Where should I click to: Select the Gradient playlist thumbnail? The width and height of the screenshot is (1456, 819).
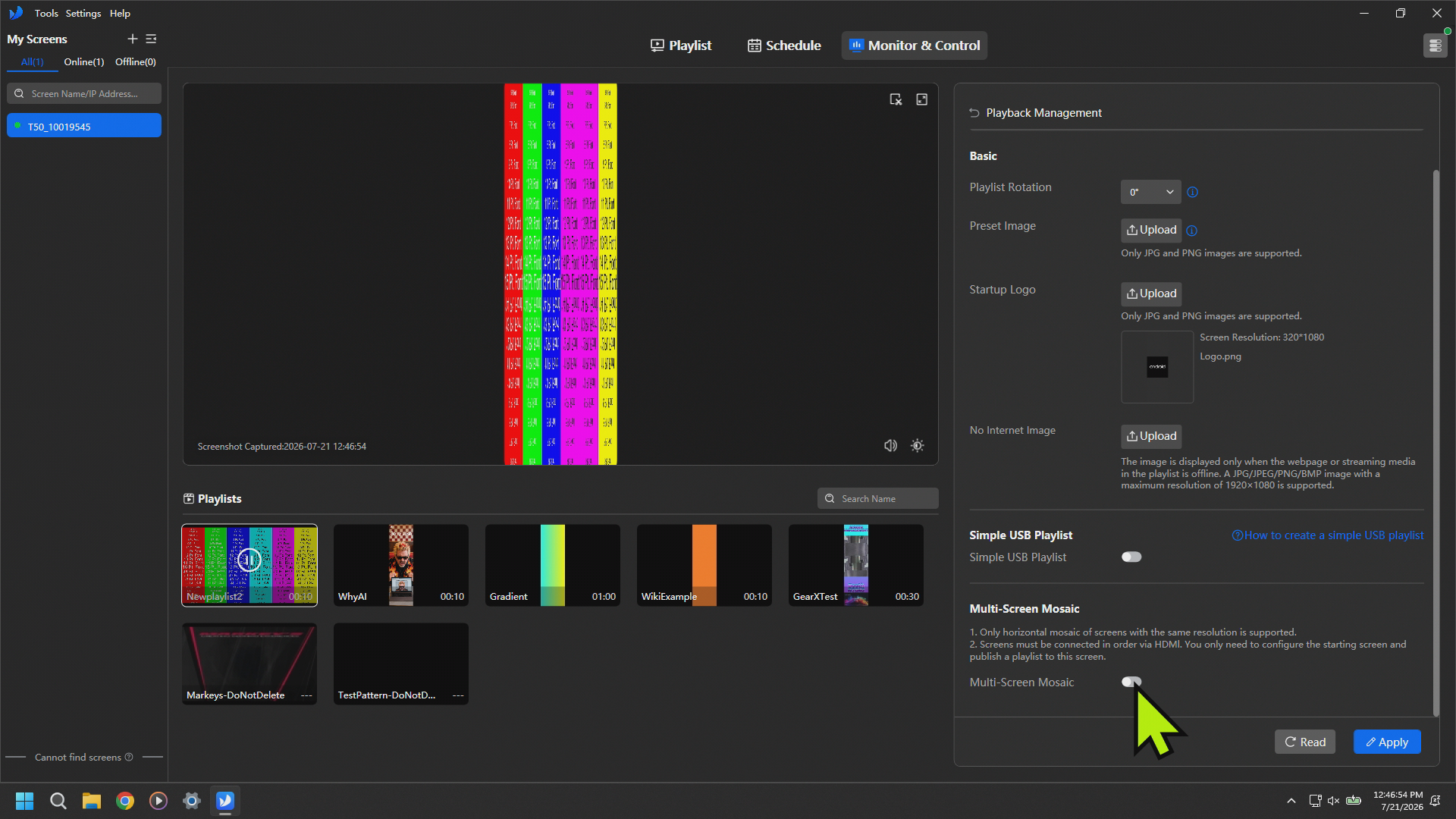tap(553, 565)
